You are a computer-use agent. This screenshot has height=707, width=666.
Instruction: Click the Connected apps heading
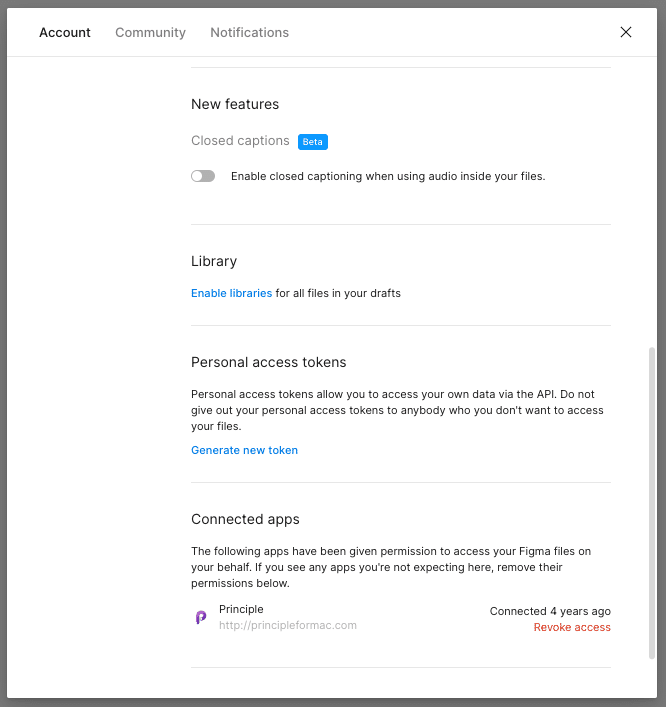(x=245, y=519)
